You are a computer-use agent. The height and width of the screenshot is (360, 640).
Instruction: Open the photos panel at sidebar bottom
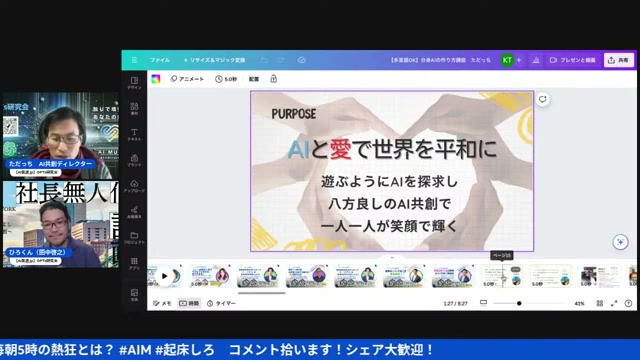point(134,295)
